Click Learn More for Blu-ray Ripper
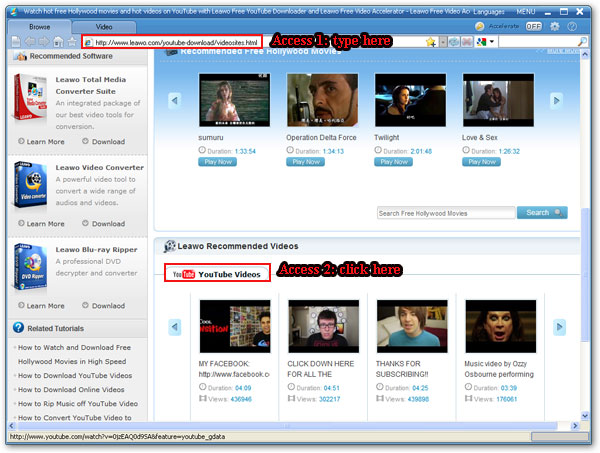Viewport: 600px width, 453px height. coord(41,306)
